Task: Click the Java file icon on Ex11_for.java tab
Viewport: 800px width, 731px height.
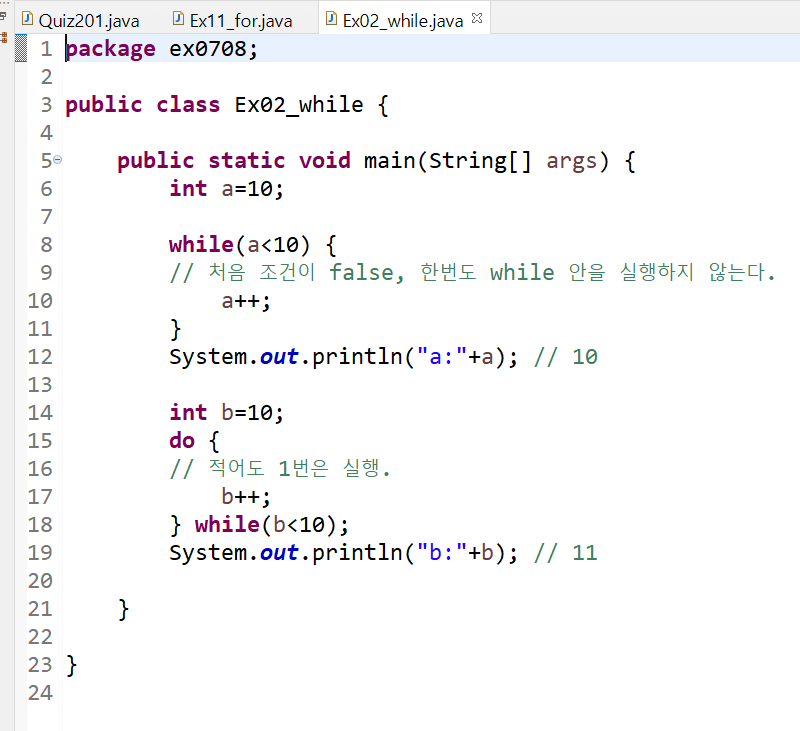Action: click(178, 19)
